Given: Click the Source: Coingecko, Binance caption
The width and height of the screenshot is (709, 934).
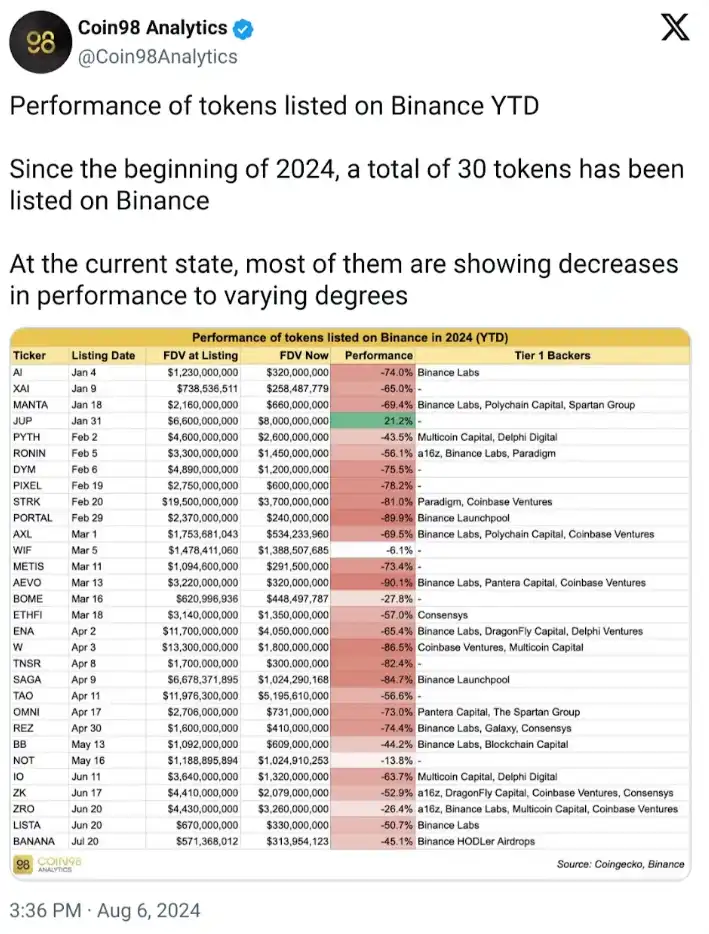Looking at the screenshot, I should click(x=620, y=864).
